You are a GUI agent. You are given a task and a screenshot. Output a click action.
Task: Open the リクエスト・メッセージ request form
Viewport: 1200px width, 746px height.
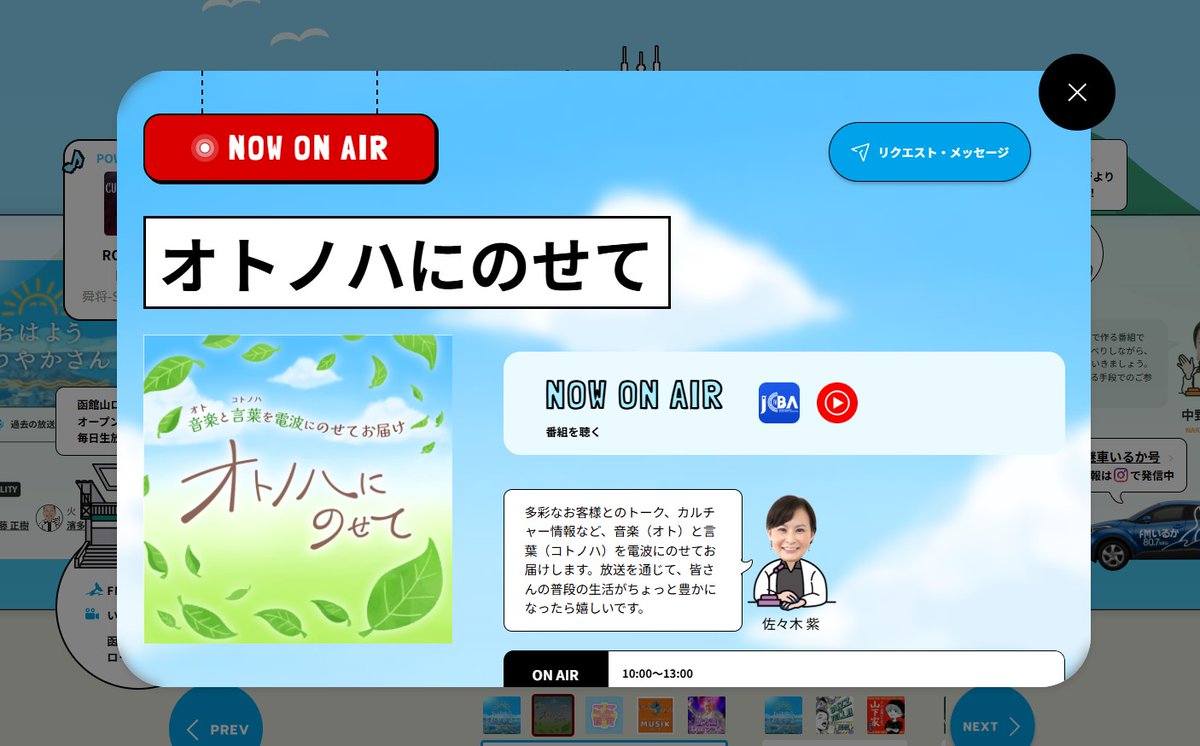930,152
